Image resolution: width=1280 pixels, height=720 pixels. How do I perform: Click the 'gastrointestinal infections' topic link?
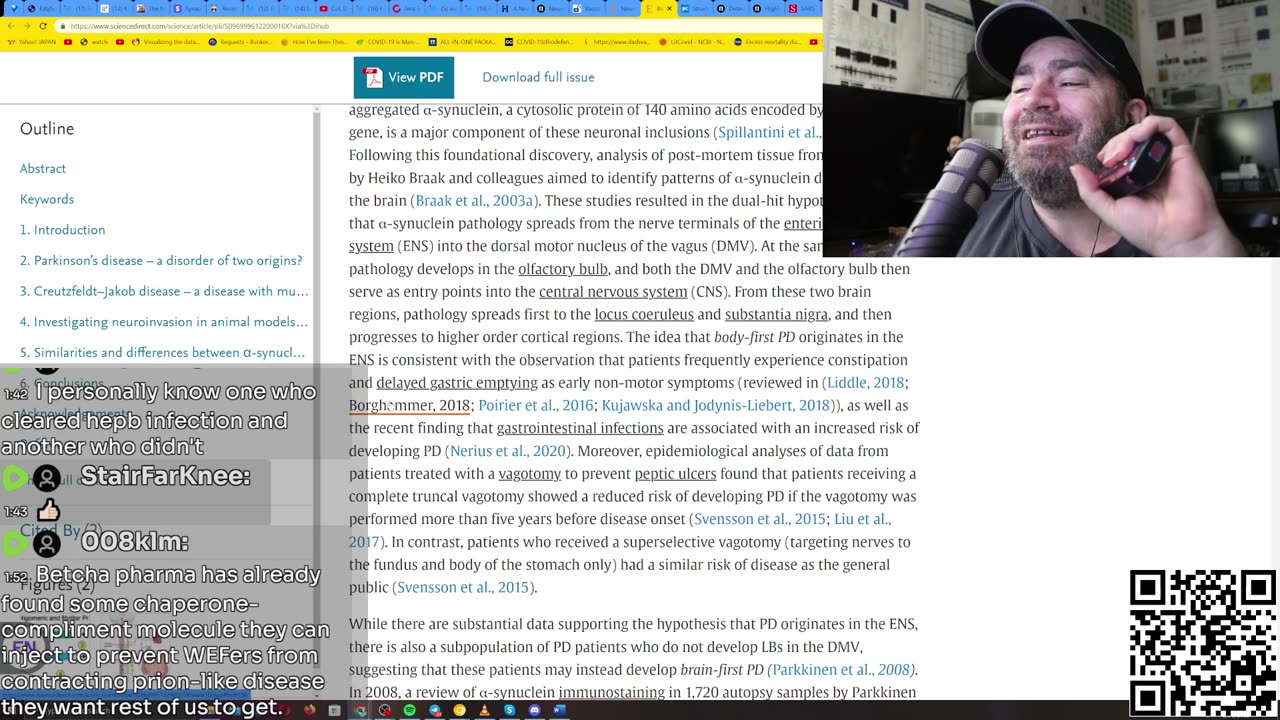pyautogui.click(x=580, y=428)
